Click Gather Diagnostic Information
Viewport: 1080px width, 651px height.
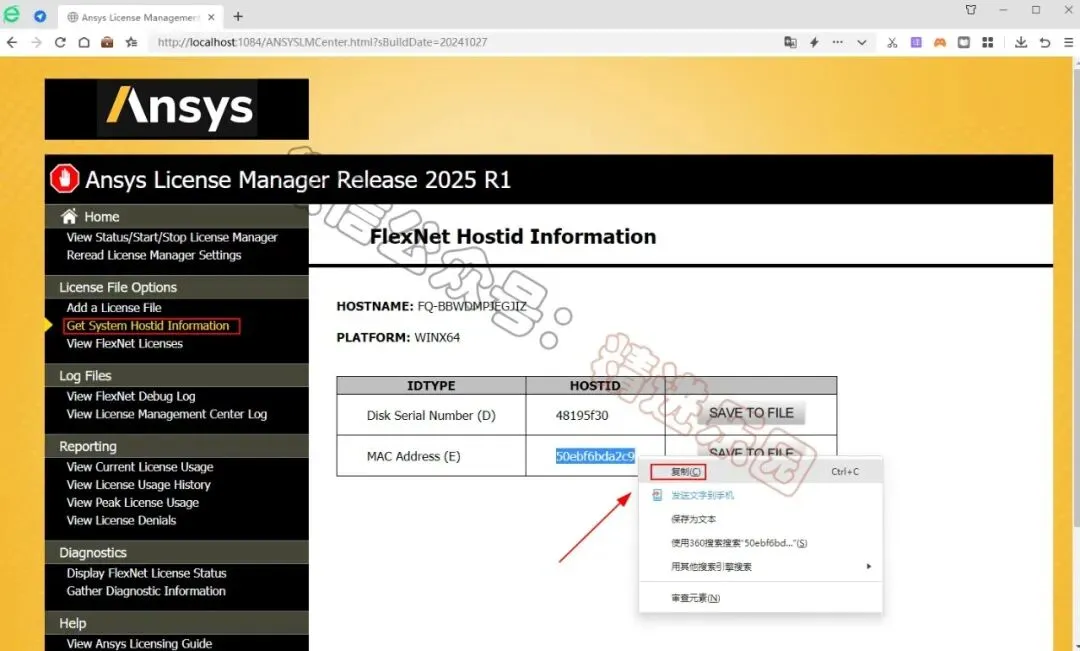(x=146, y=591)
